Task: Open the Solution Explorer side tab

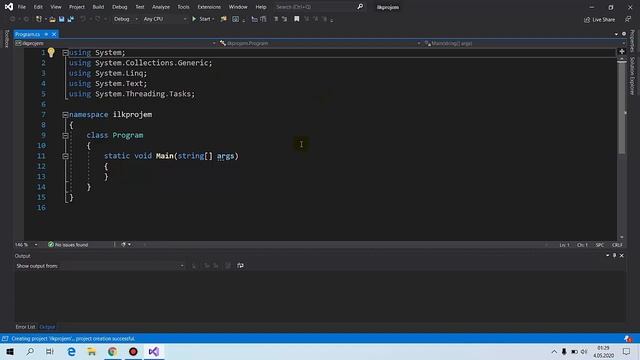Action: [632, 76]
